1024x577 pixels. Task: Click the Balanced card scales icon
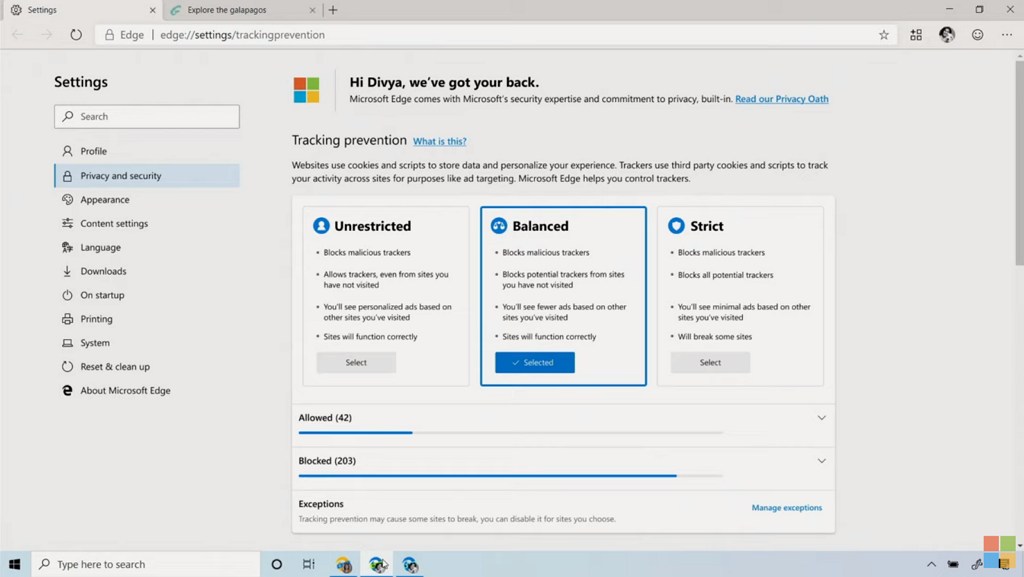point(499,226)
